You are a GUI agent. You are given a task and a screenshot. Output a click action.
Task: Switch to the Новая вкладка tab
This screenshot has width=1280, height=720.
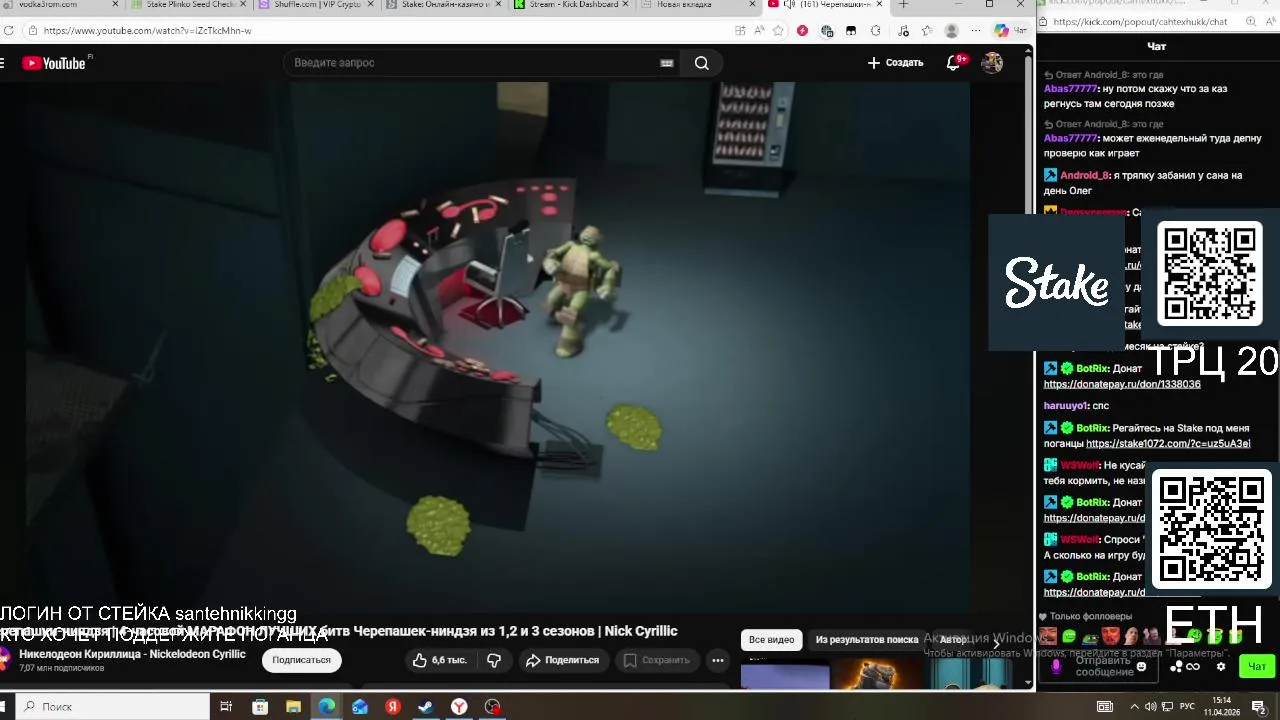(697, 5)
